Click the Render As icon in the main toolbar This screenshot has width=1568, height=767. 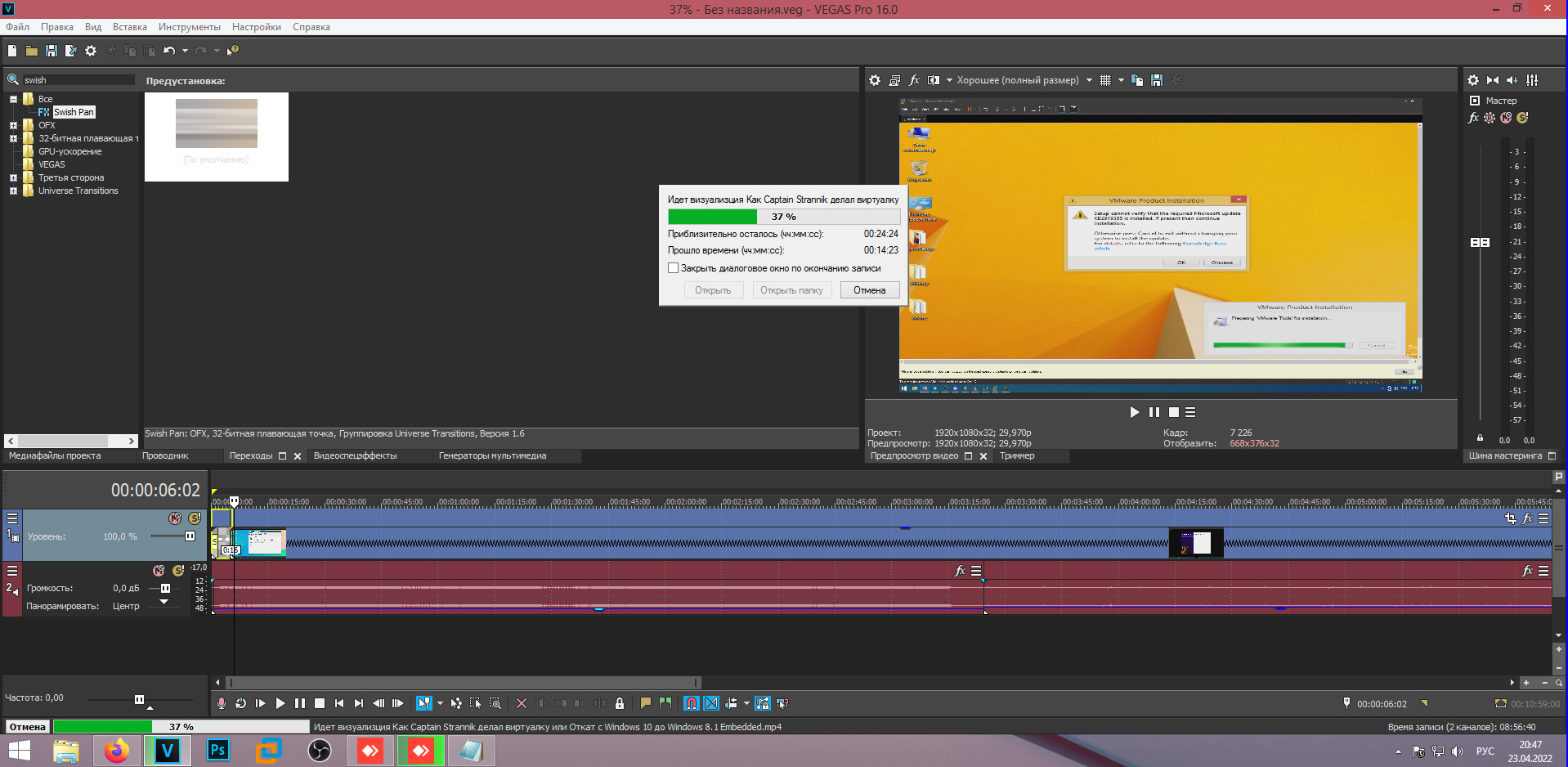tap(71, 51)
